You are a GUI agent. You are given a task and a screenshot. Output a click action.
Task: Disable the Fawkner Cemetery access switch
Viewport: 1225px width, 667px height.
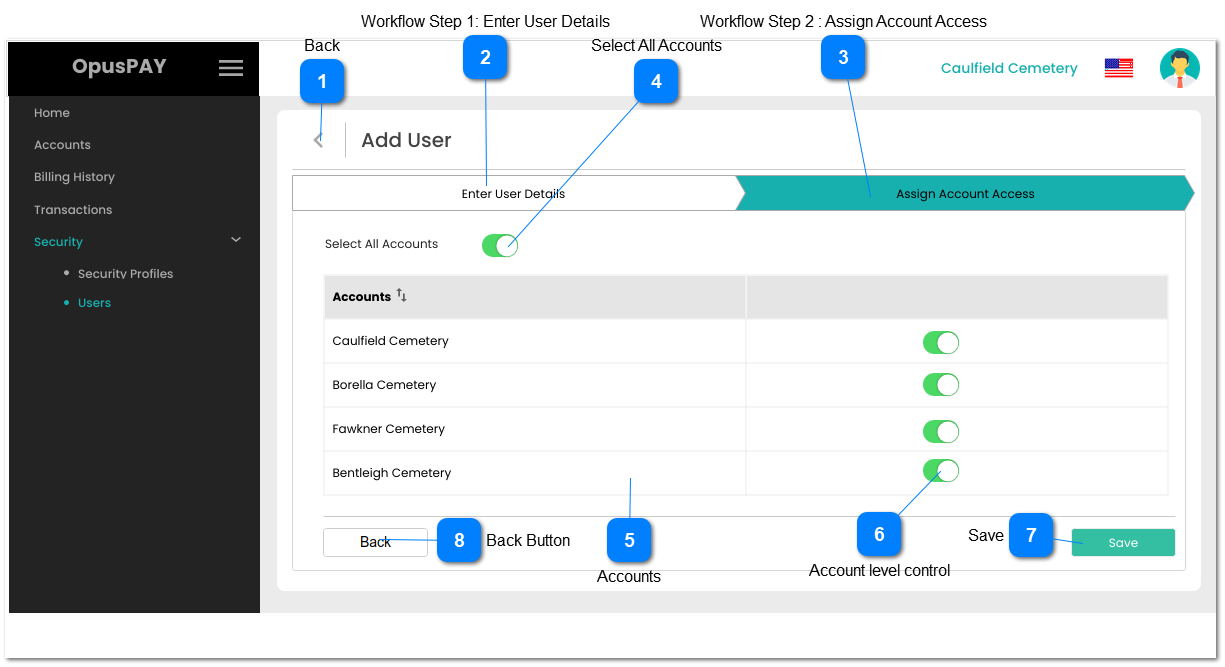point(941,431)
